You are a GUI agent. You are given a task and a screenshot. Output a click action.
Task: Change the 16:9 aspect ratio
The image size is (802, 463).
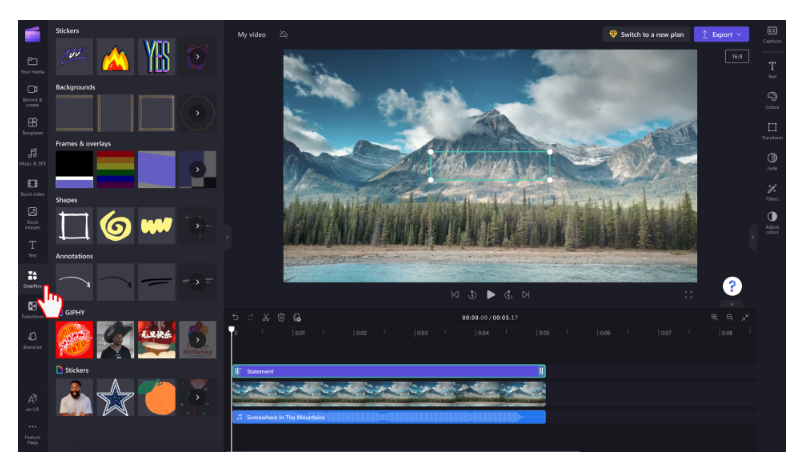(737, 56)
